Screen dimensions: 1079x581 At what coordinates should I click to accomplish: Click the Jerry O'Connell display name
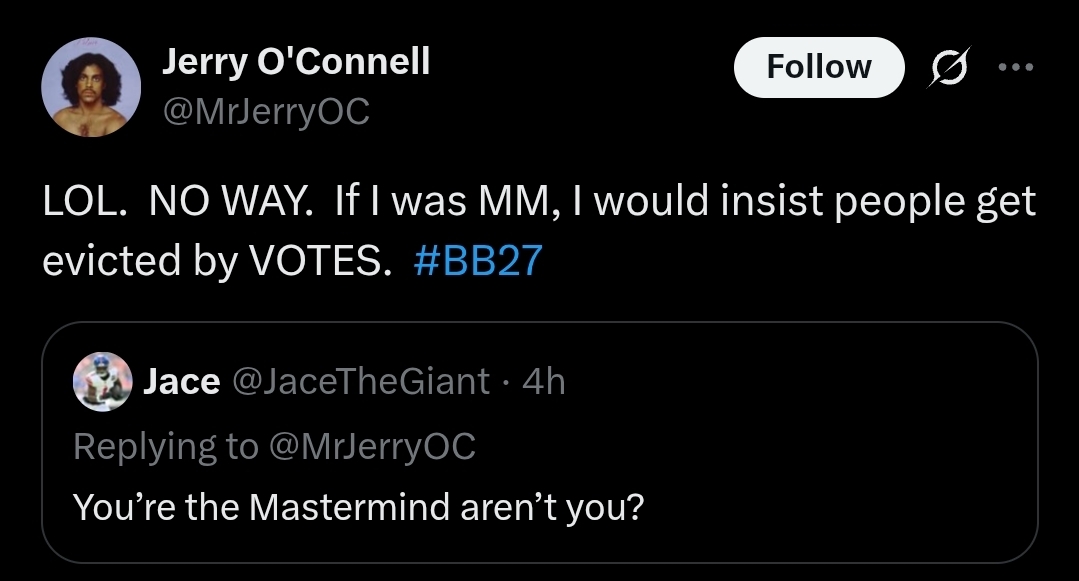[x=296, y=62]
